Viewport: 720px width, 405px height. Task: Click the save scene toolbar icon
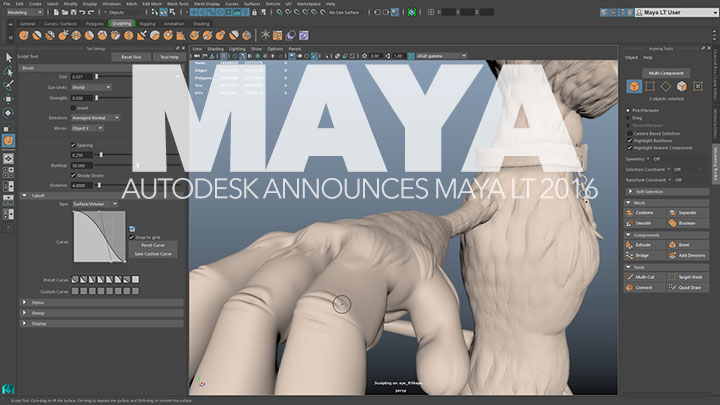click(x=73, y=12)
